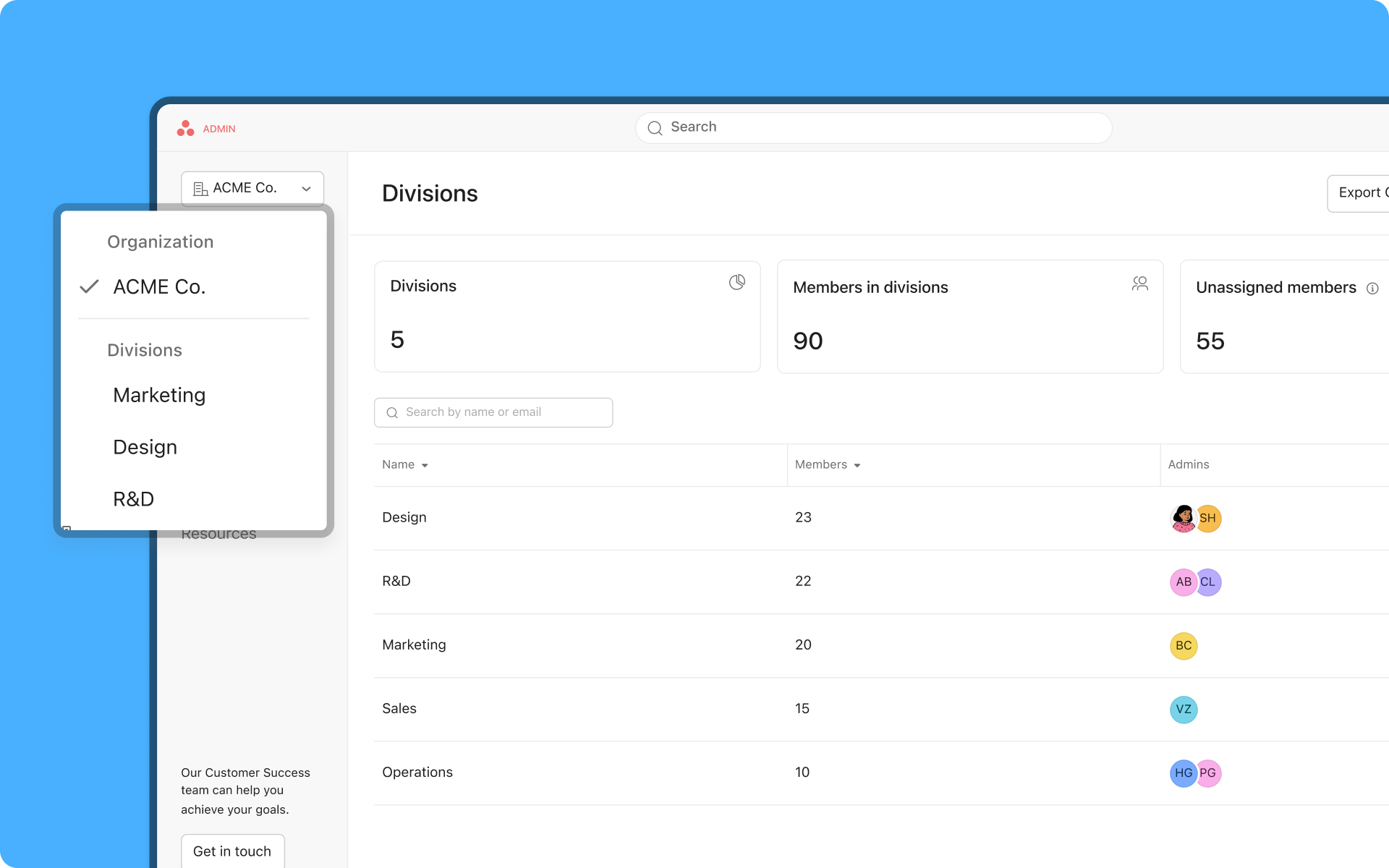1389x868 pixels.
Task: Click AB admin avatar for R&D
Action: point(1184,582)
